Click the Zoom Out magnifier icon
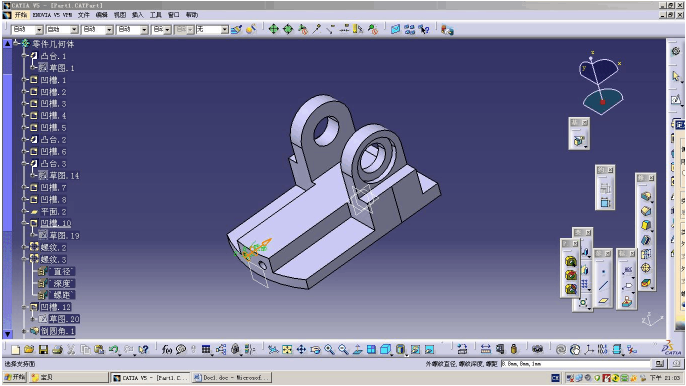 [x=343, y=349]
